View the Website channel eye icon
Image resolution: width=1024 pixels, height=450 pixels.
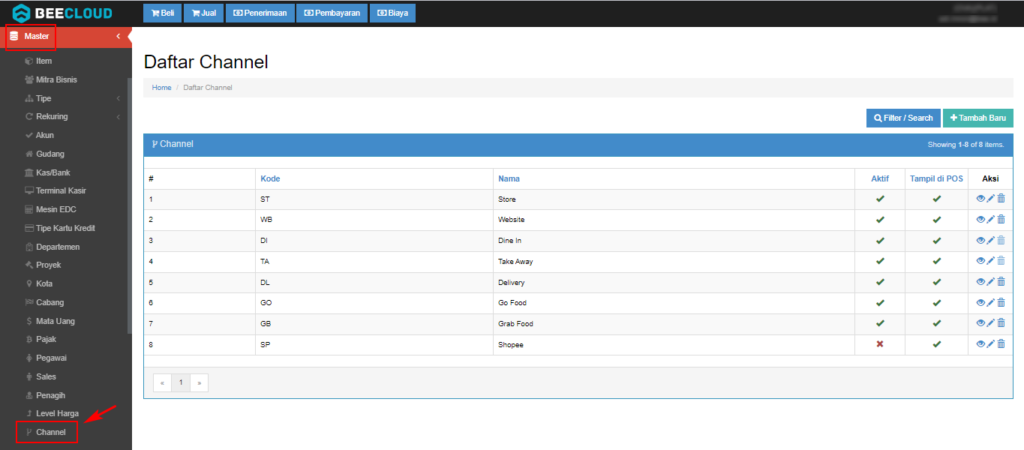[x=980, y=219]
